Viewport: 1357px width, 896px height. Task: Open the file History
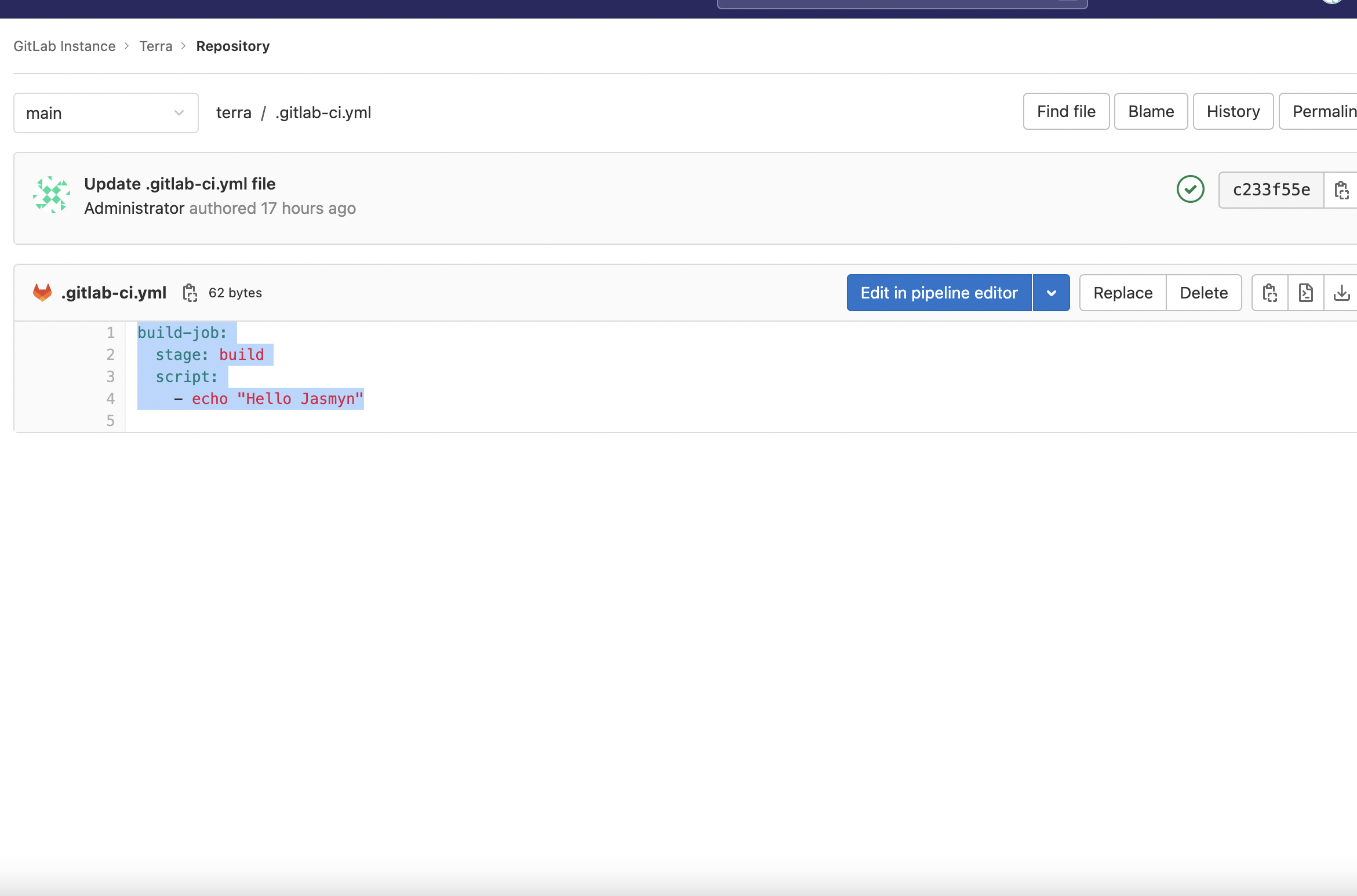click(1232, 111)
